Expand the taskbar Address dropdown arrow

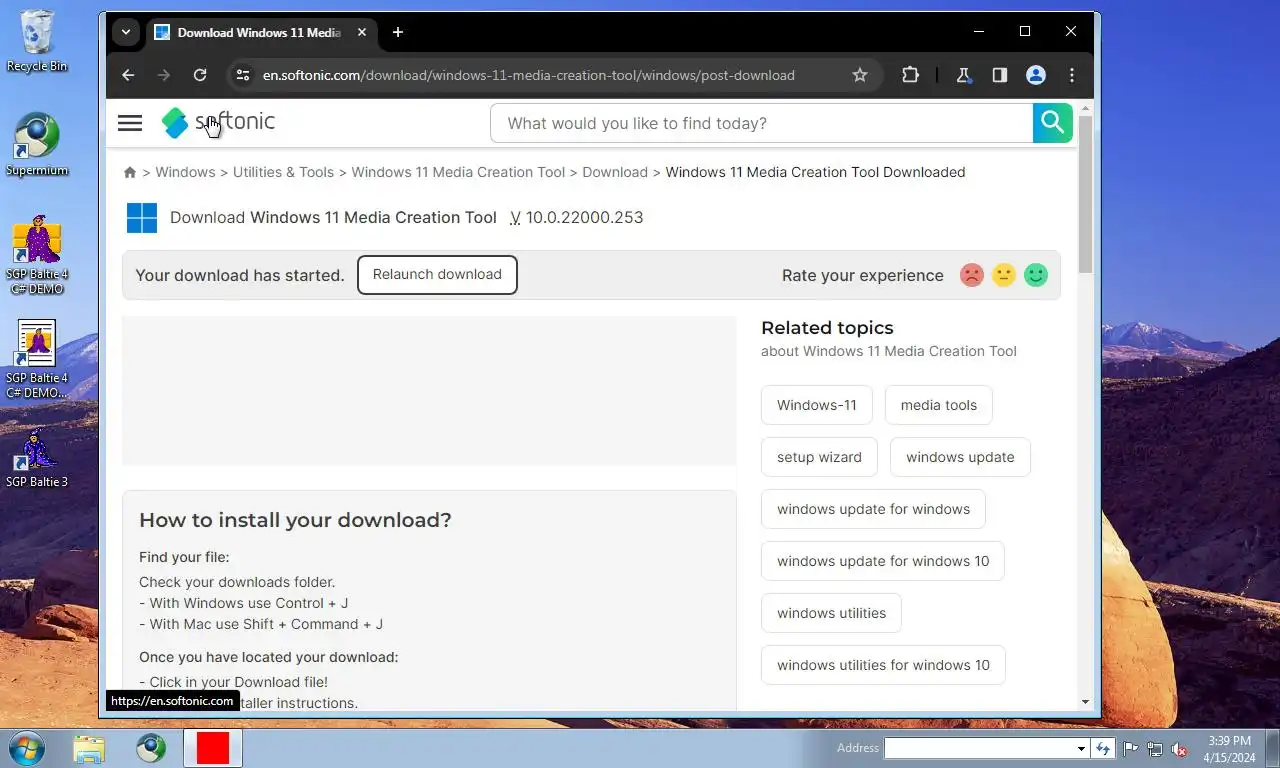pos(1081,748)
